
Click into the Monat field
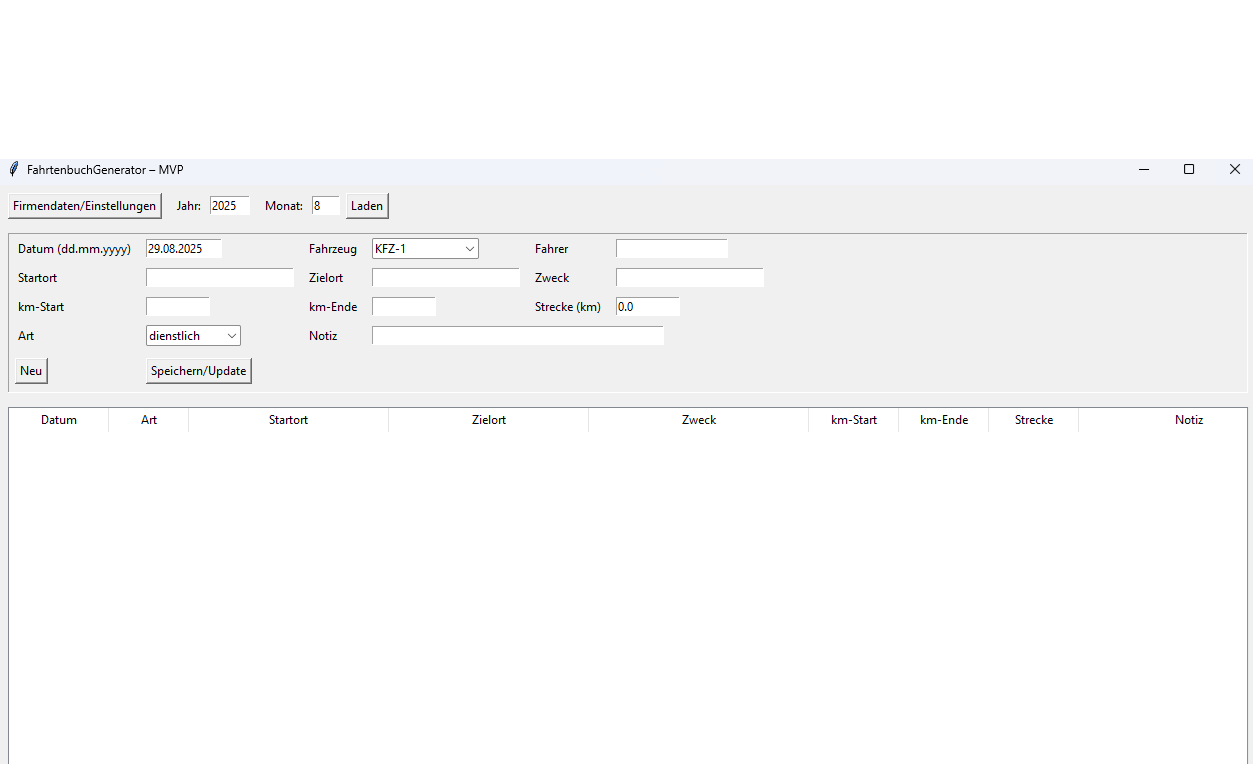[325, 206]
